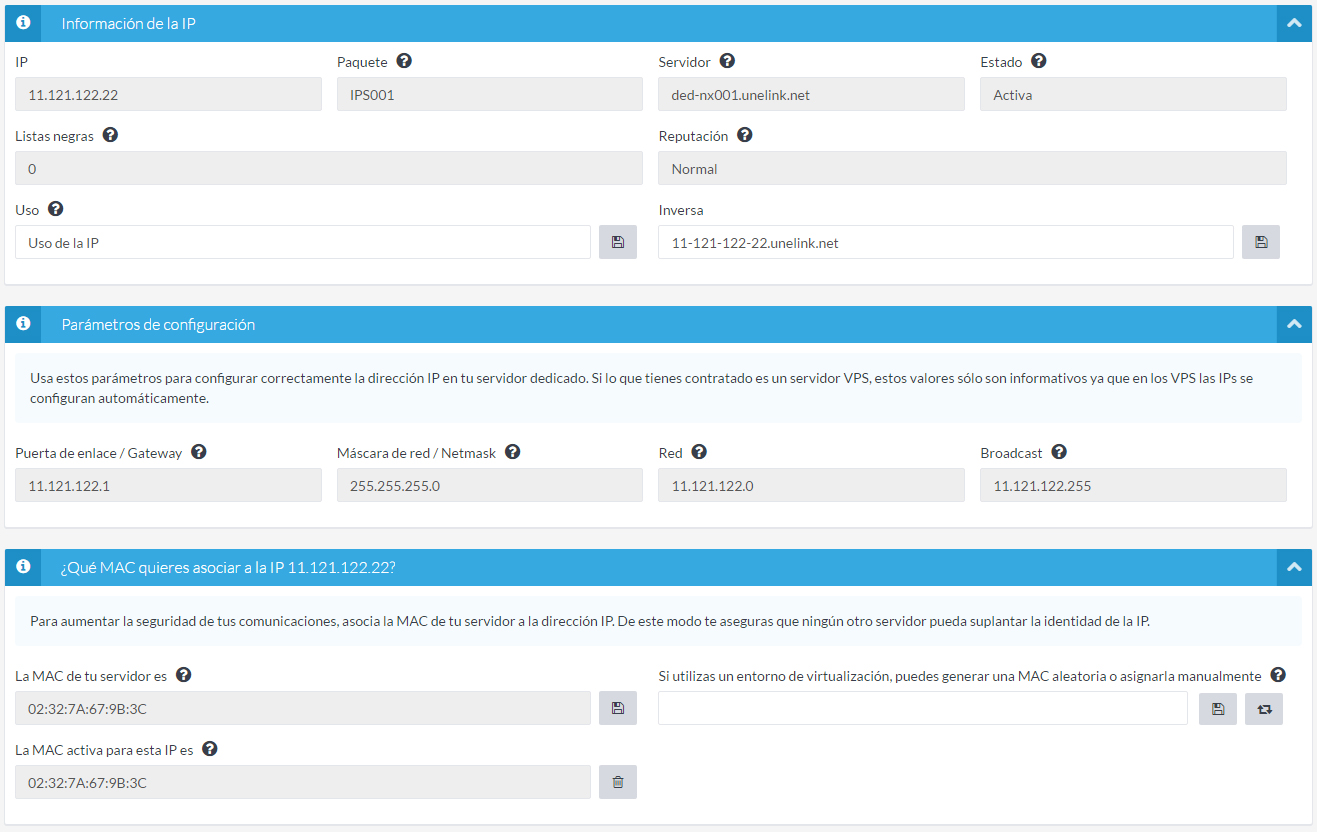Screen dimensions: 1317x832
Task: Save the manually assigned MAC
Action: click(x=1217, y=708)
